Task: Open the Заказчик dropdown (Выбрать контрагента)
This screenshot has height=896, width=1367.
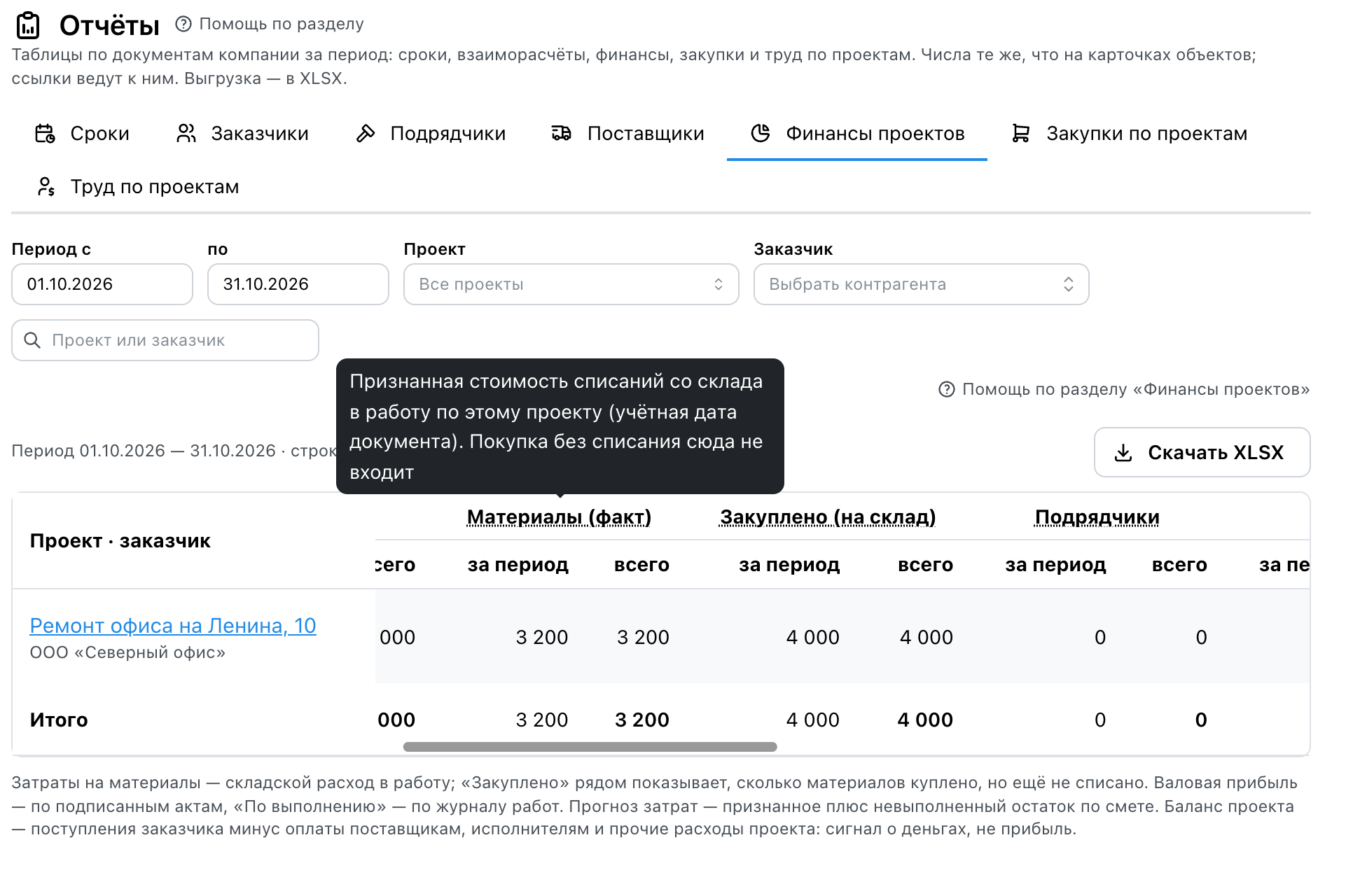Action: pyautogui.click(x=922, y=284)
